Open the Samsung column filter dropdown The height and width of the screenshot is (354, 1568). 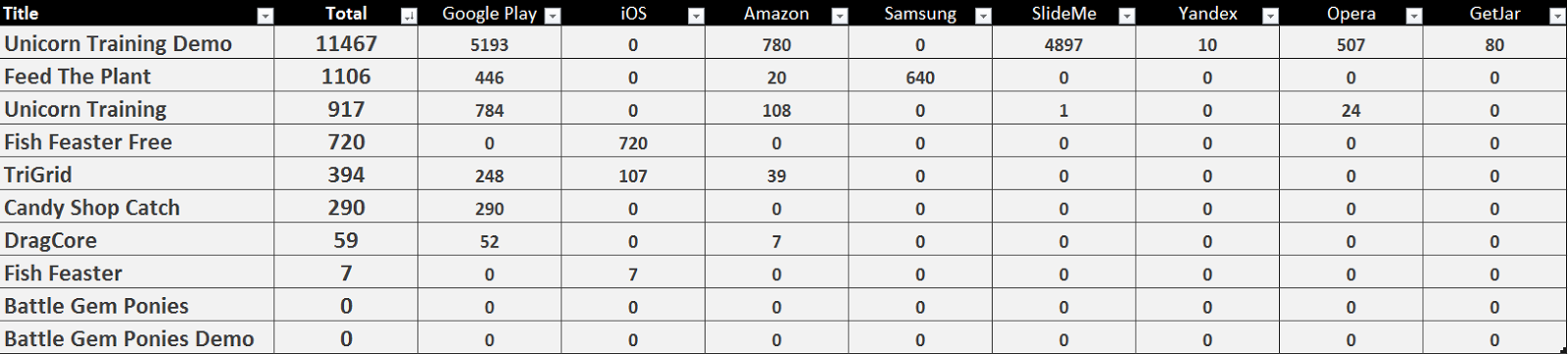(x=983, y=16)
